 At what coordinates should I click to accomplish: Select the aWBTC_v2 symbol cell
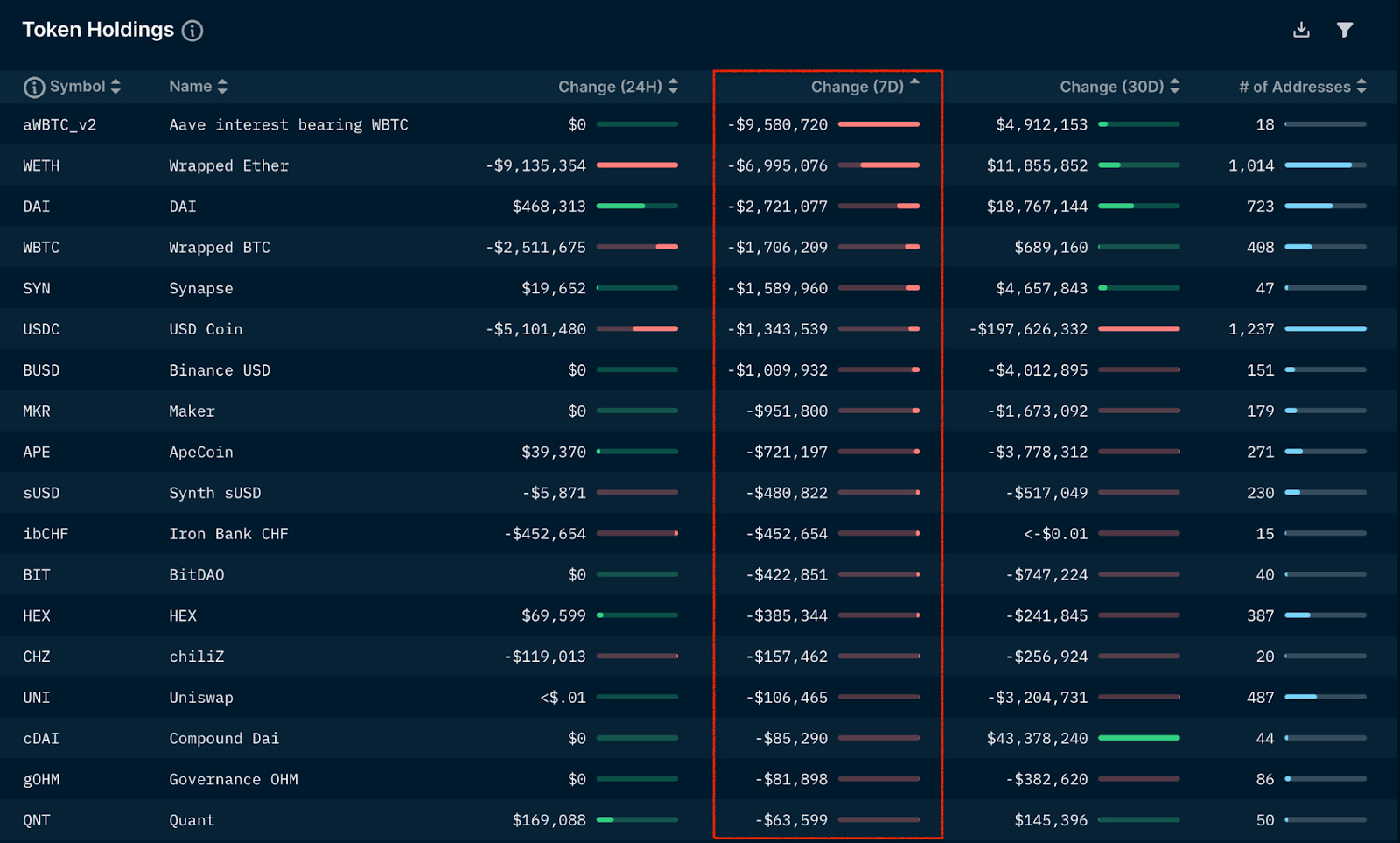(59, 125)
